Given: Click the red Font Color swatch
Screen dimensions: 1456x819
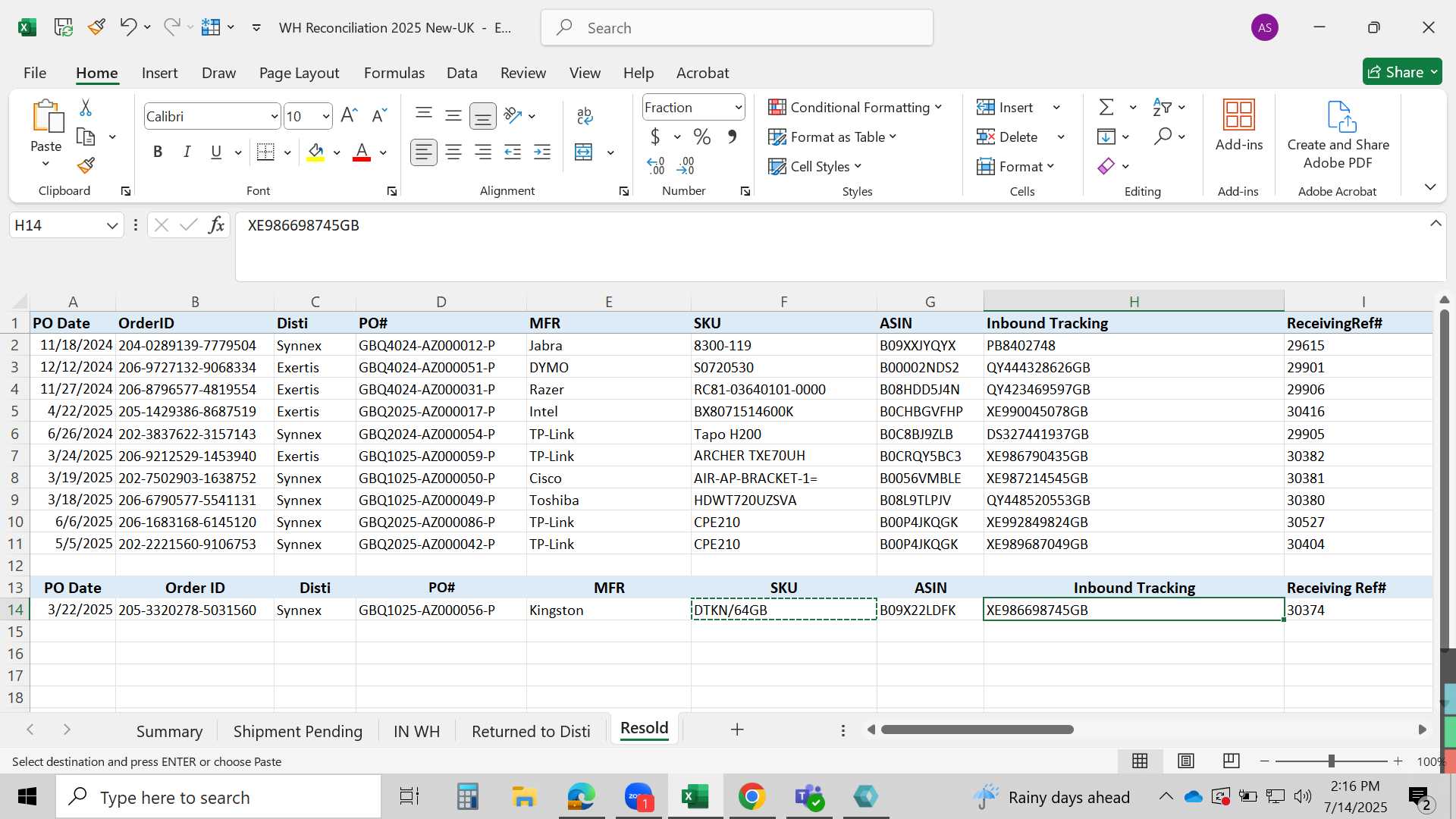Looking at the screenshot, I should (x=362, y=152).
